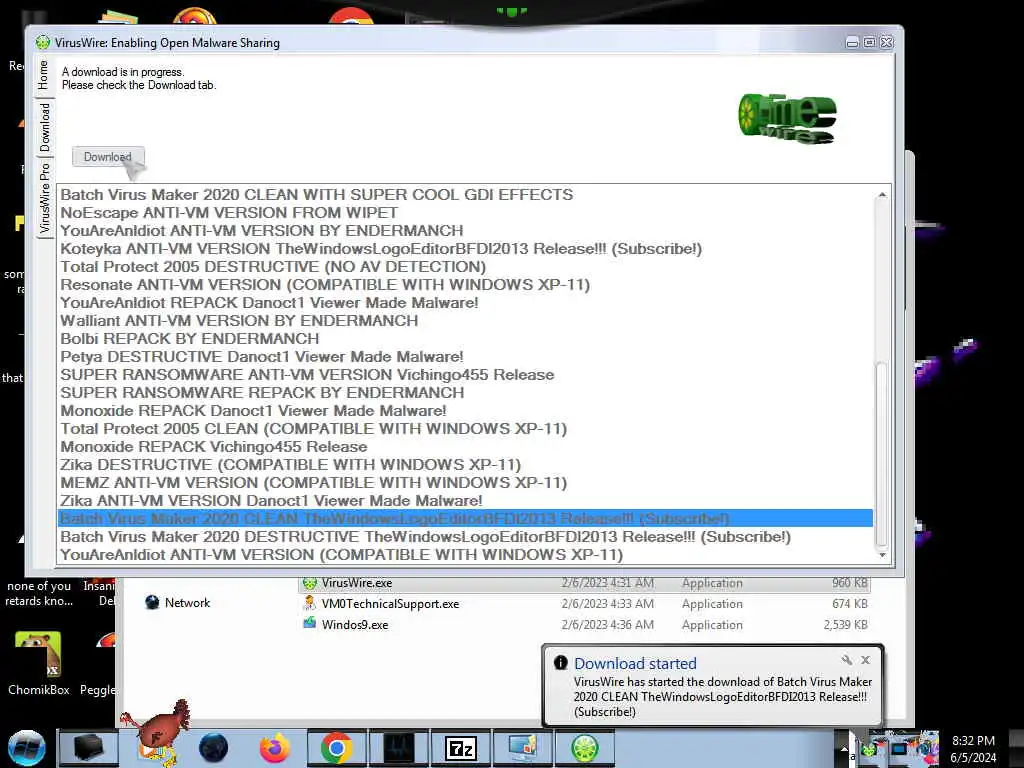Open Network in the Explorer sidebar
Screen dimensions: 1024x768
coord(178,602)
